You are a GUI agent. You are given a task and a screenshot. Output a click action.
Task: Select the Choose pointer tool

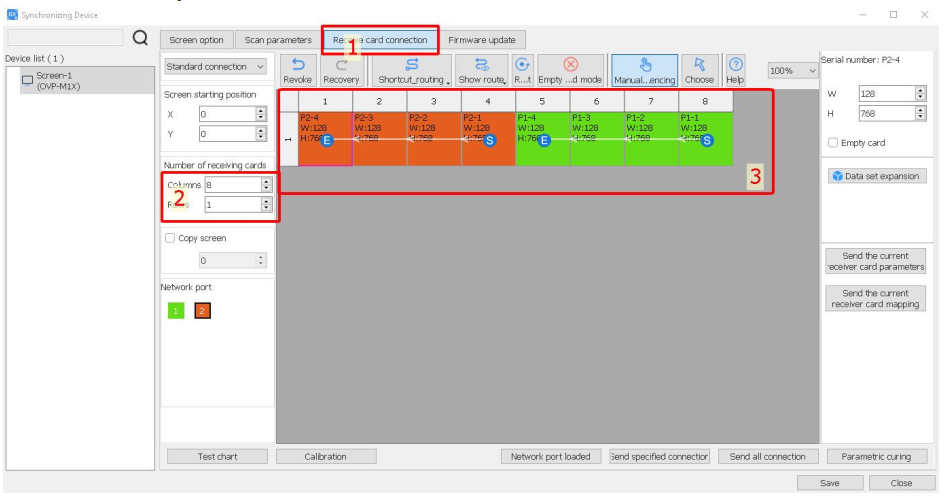point(699,71)
